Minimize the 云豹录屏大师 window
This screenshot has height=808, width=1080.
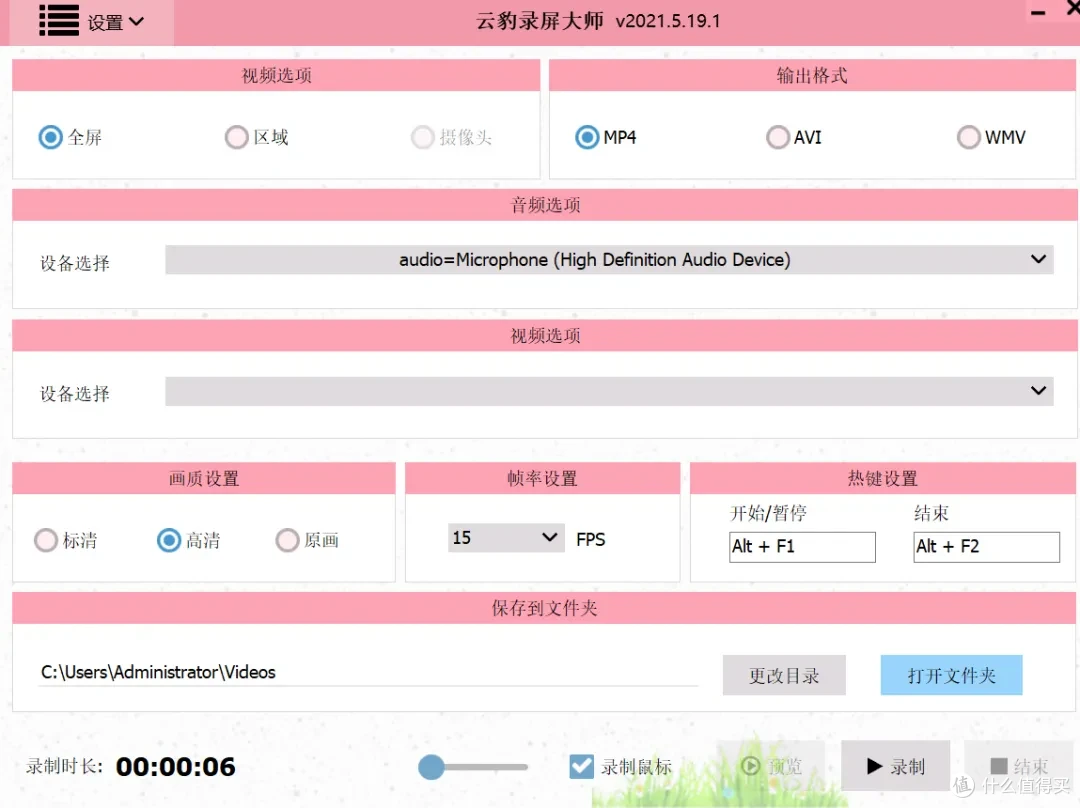pyautogui.click(x=1038, y=12)
